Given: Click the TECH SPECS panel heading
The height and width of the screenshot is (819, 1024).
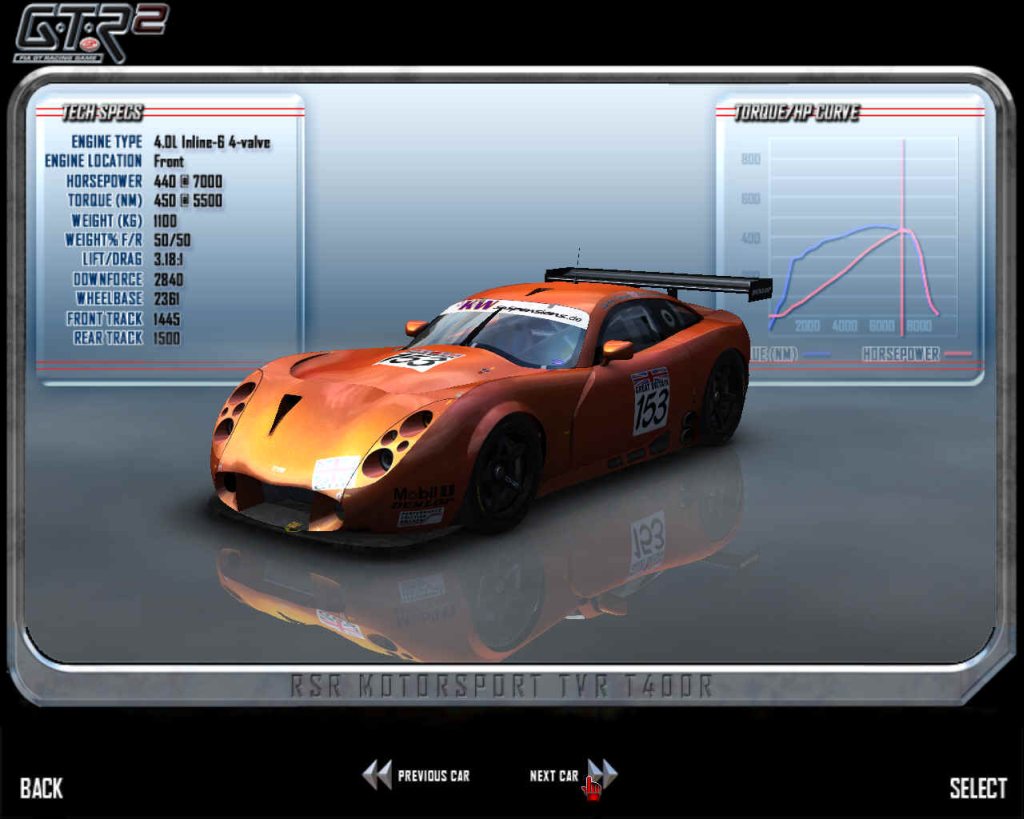Looking at the screenshot, I should click(102, 113).
